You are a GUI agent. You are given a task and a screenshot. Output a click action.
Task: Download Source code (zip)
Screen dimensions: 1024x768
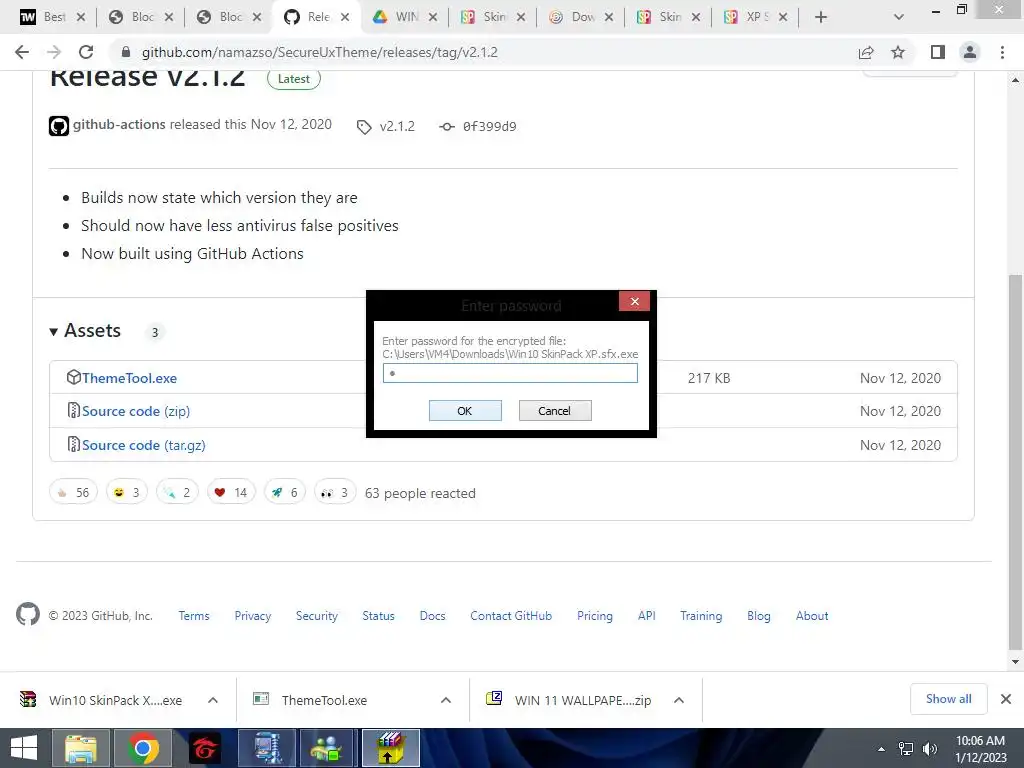[136, 411]
